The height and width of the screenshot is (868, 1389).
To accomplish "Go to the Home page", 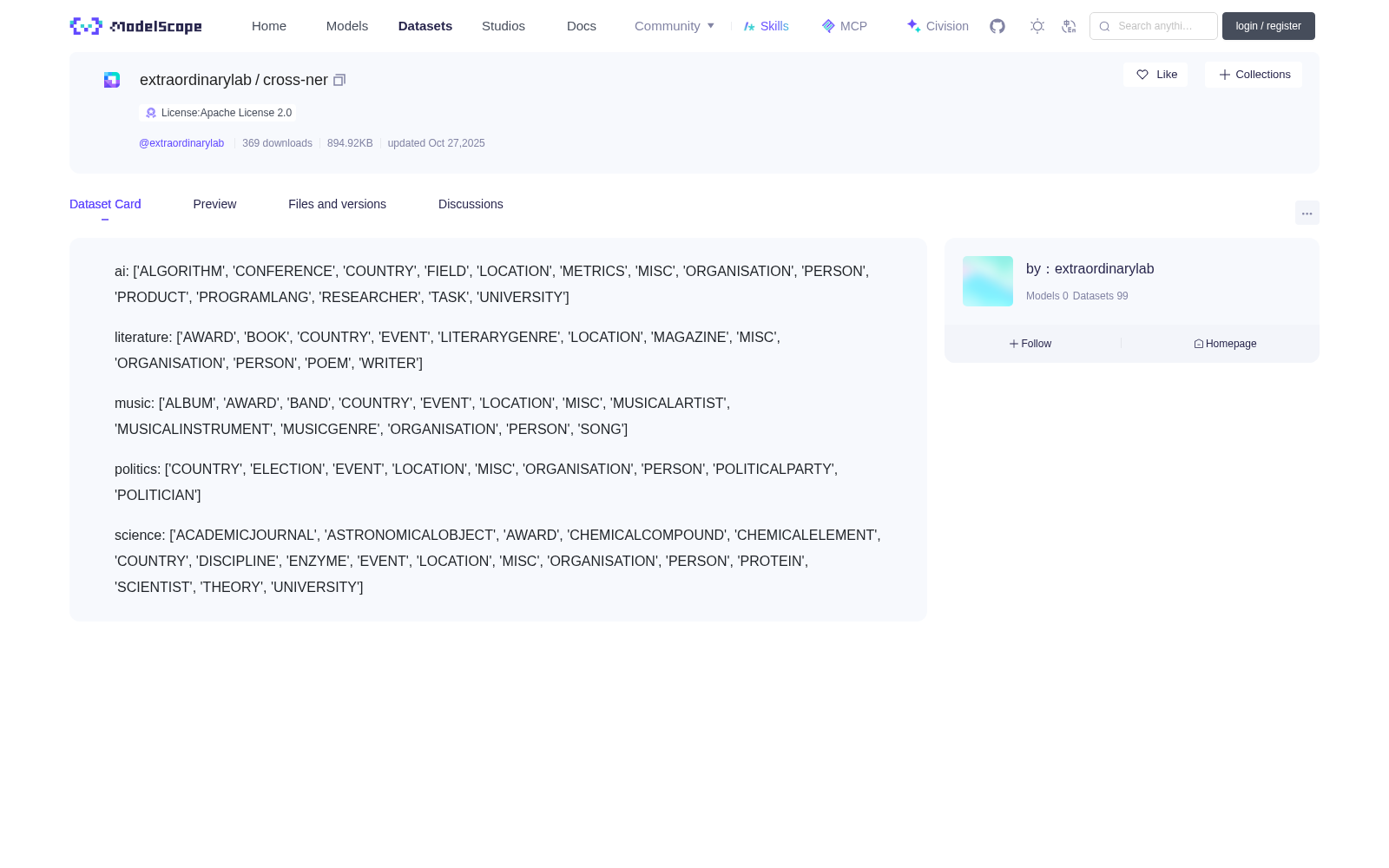I will [x=269, y=26].
